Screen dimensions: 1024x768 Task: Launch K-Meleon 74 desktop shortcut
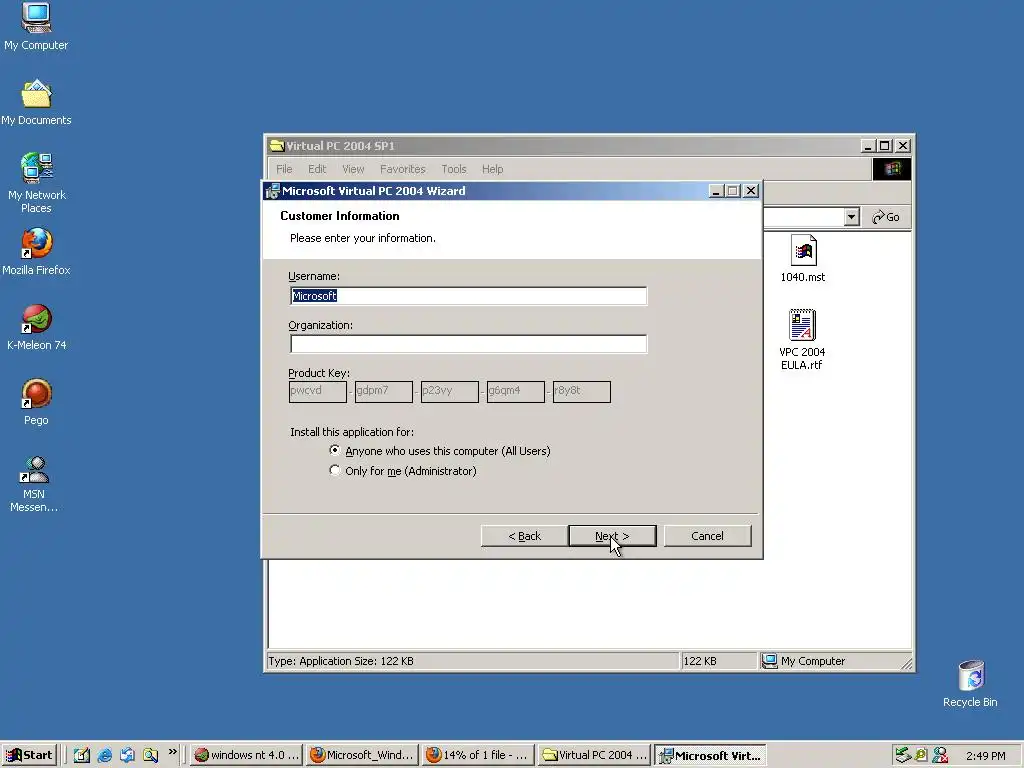pos(36,327)
